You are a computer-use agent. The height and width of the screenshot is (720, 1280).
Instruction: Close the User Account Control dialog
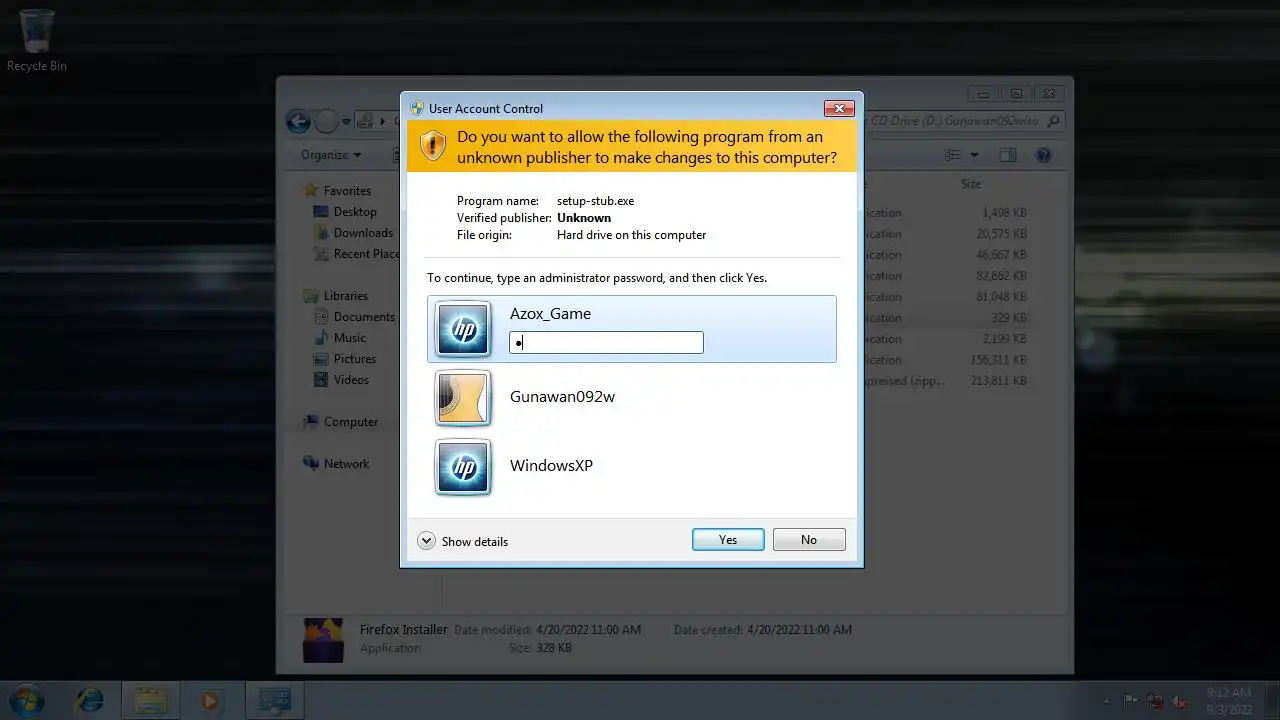839,108
